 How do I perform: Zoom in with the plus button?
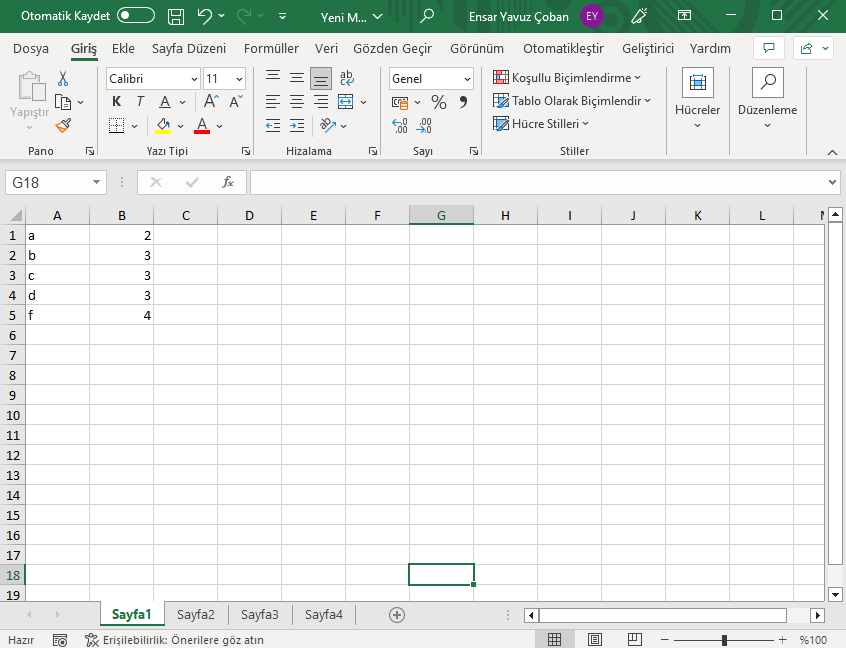coord(783,640)
